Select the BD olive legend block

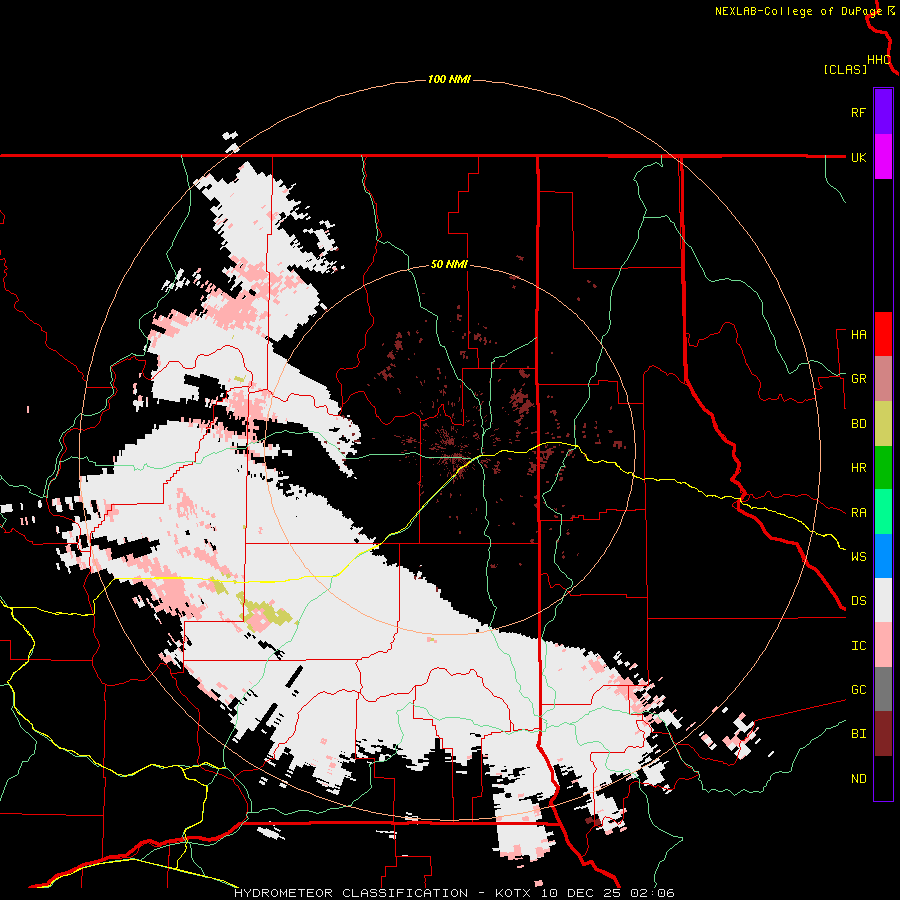pyautogui.click(x=883, y=423)
